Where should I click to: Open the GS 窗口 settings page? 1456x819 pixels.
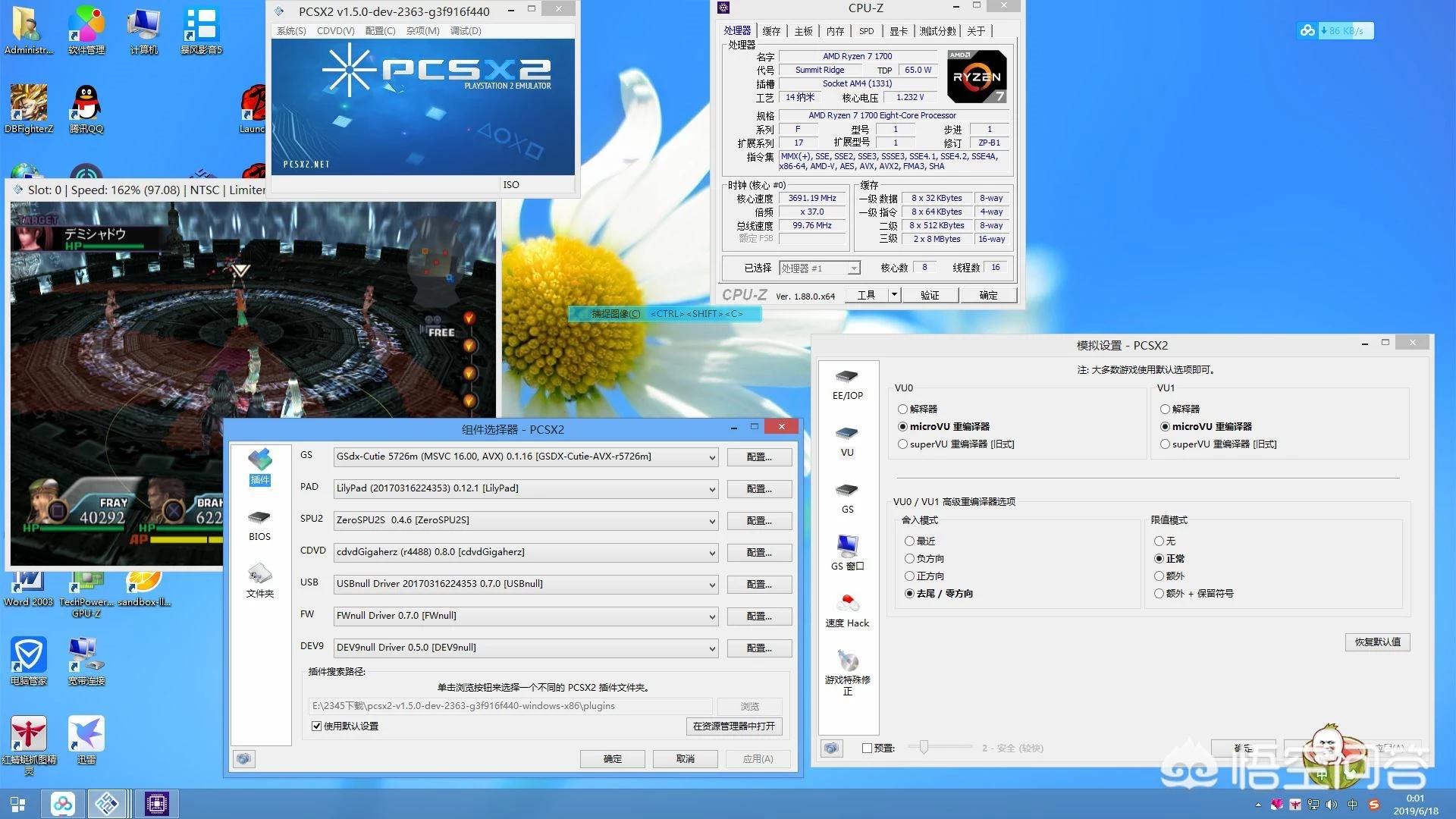tap(847, 553)
